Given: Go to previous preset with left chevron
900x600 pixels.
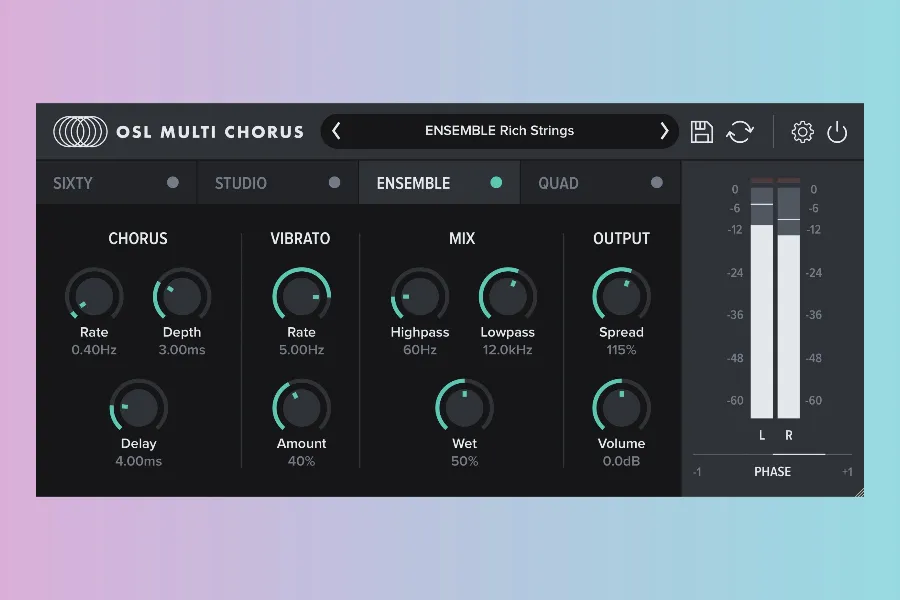Looking at the screenshot, I should pos(336,131).
